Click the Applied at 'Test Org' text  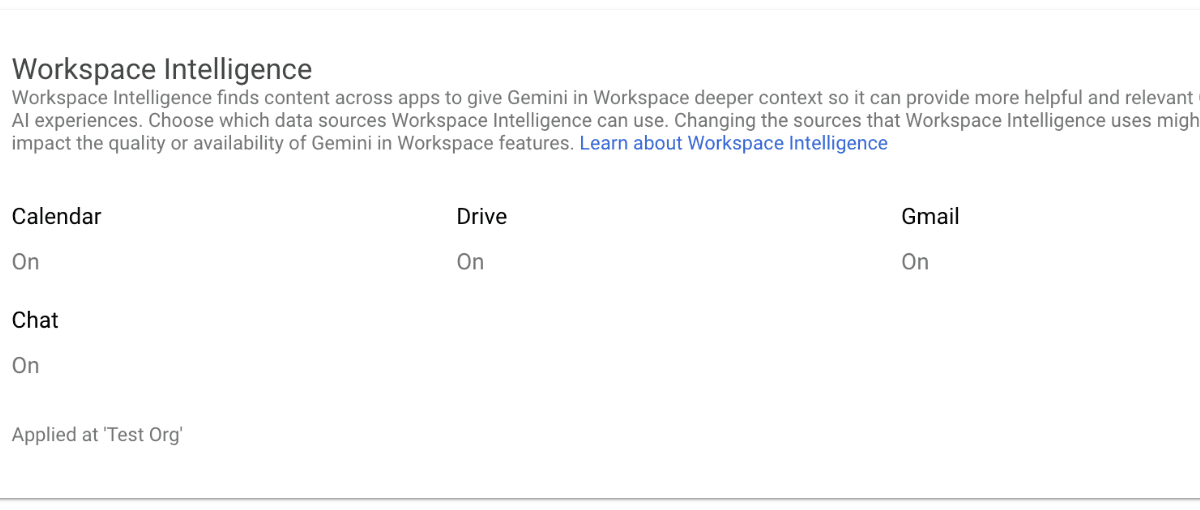97,435
